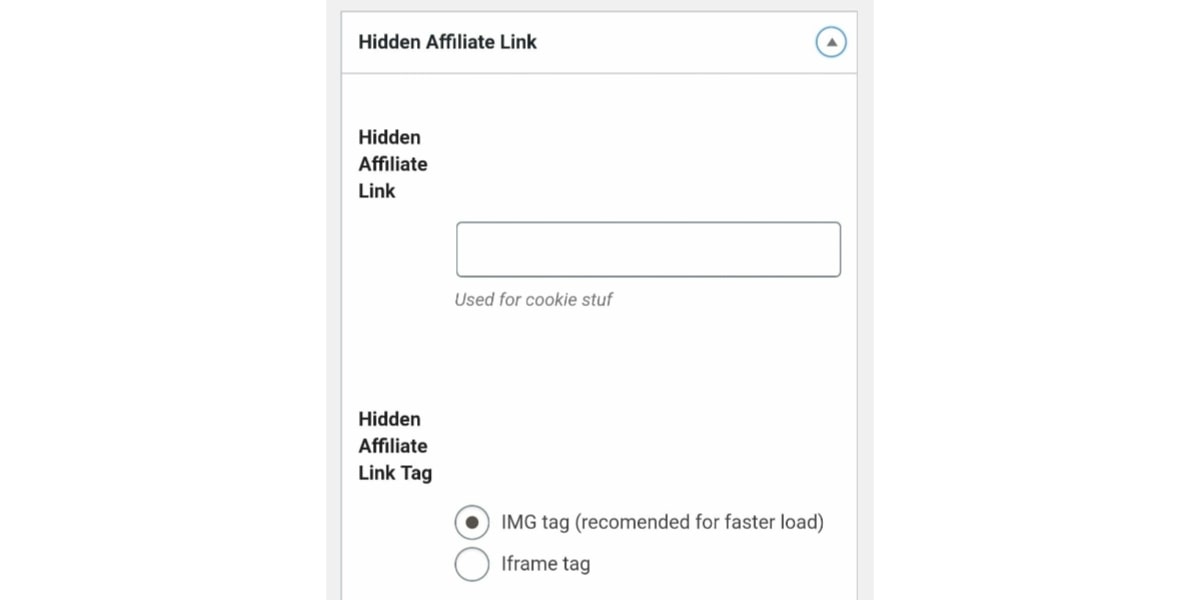Click the gray margin left of the panel
The height and width of the screenshot is (600, 1200).
[334, 300]
